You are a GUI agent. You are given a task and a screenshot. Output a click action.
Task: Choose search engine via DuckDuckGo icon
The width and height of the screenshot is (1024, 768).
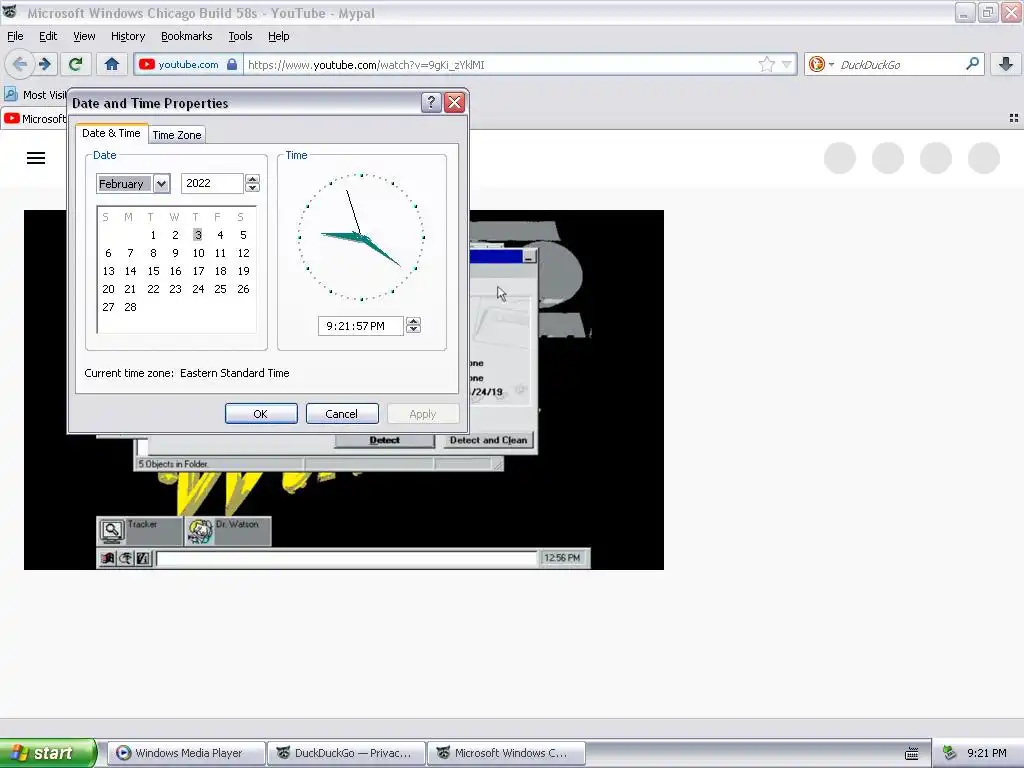pos(820,64)
